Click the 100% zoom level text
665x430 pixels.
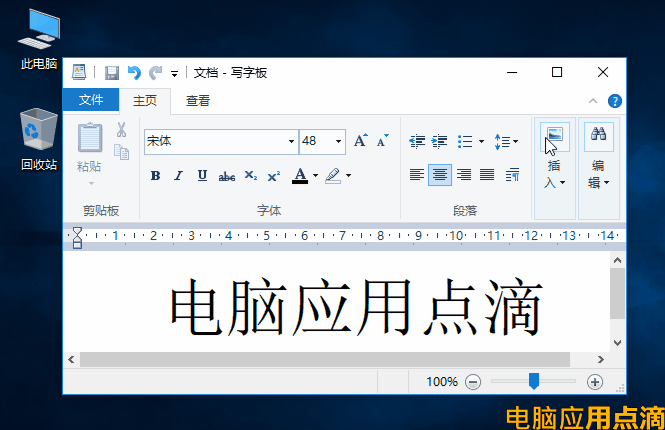442,382
